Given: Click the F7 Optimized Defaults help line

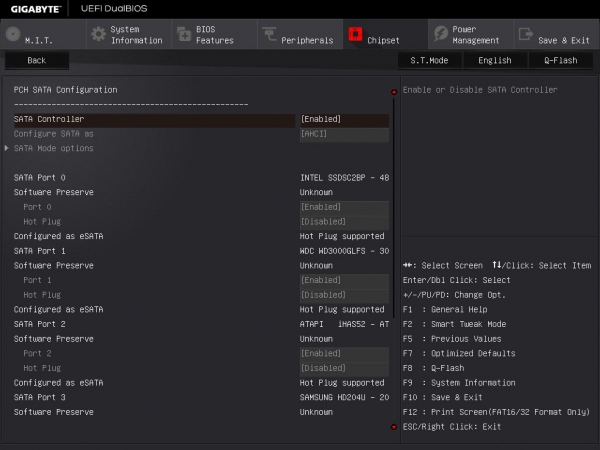Looking at the screenshot, I should coord(459,354).
